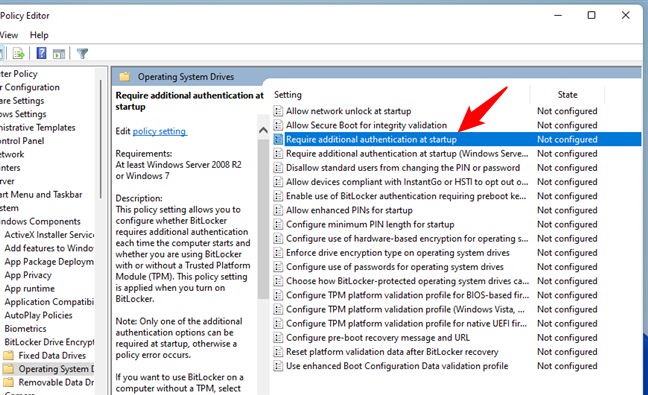
Task: Click icon beside Disallow standard users changing PIN
Action: pos(279,168)
